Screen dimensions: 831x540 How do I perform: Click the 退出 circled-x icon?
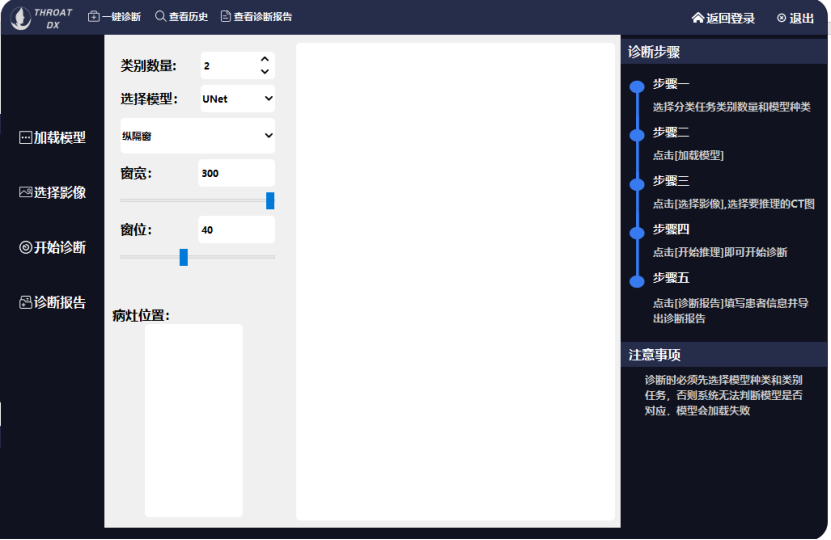click(x=781, y=18)
